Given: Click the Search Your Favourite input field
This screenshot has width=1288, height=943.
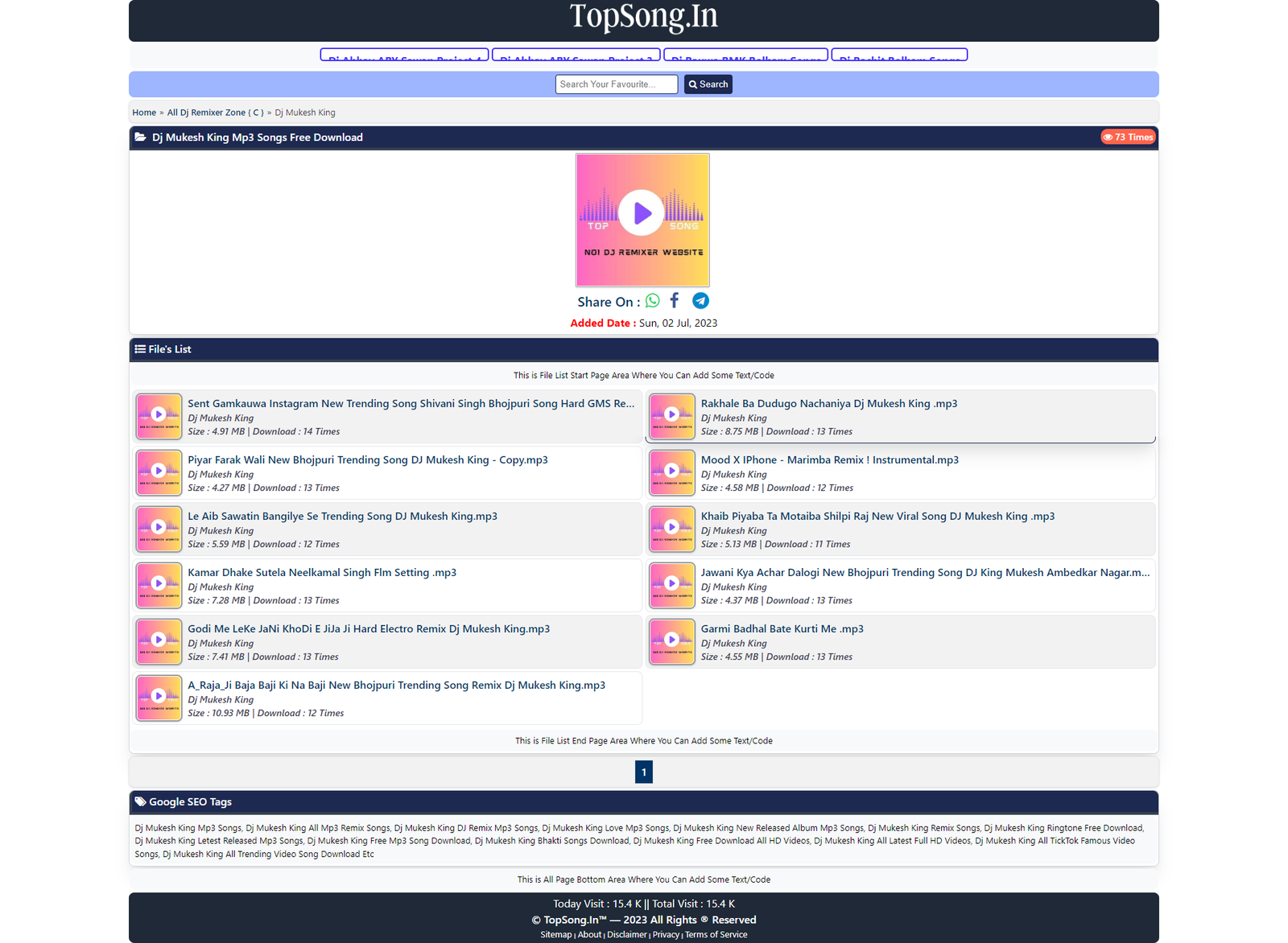Looking at the screenshot, I should [x=616, y=84].
